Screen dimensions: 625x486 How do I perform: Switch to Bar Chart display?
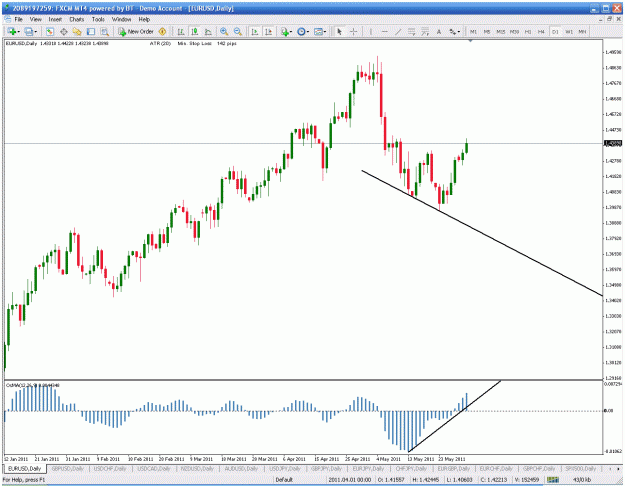coord(181,31)
